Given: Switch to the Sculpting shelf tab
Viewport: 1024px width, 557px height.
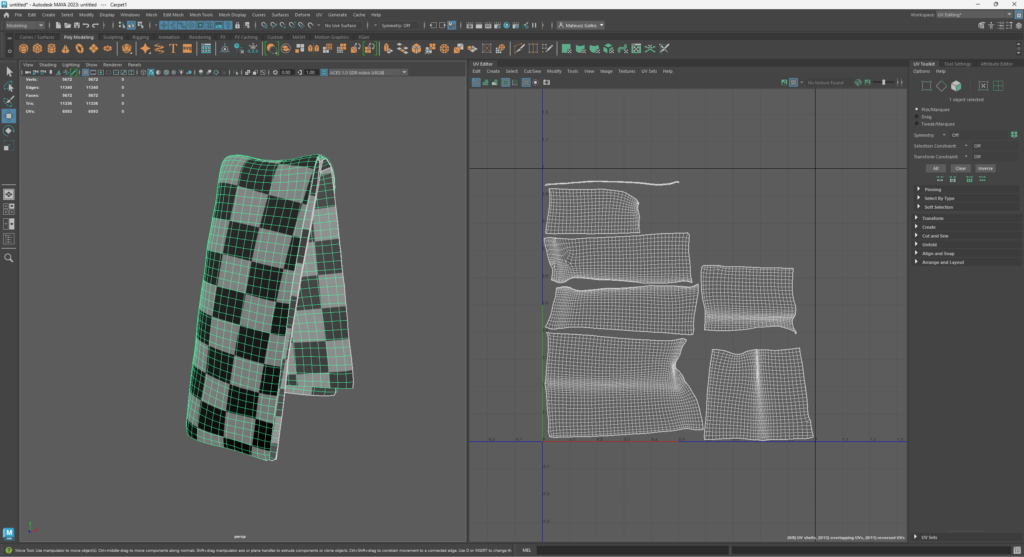Looking at the screenshot, I should tap(112, 37).
